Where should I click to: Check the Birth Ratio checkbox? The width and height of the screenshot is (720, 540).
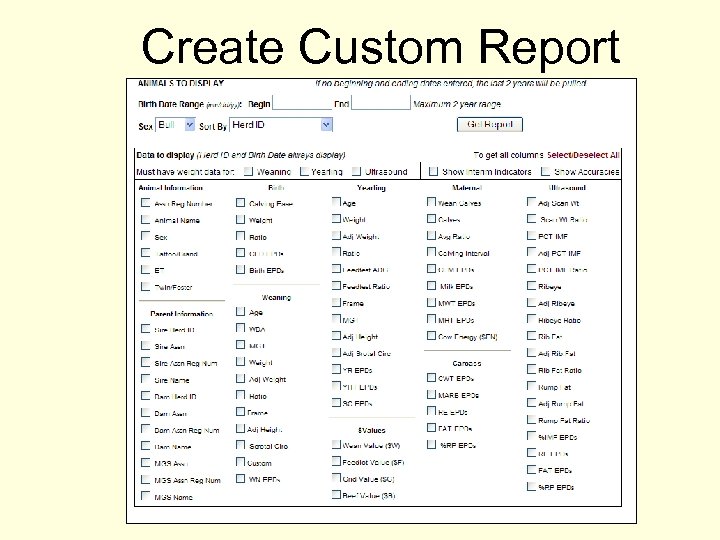click(240, 236)
